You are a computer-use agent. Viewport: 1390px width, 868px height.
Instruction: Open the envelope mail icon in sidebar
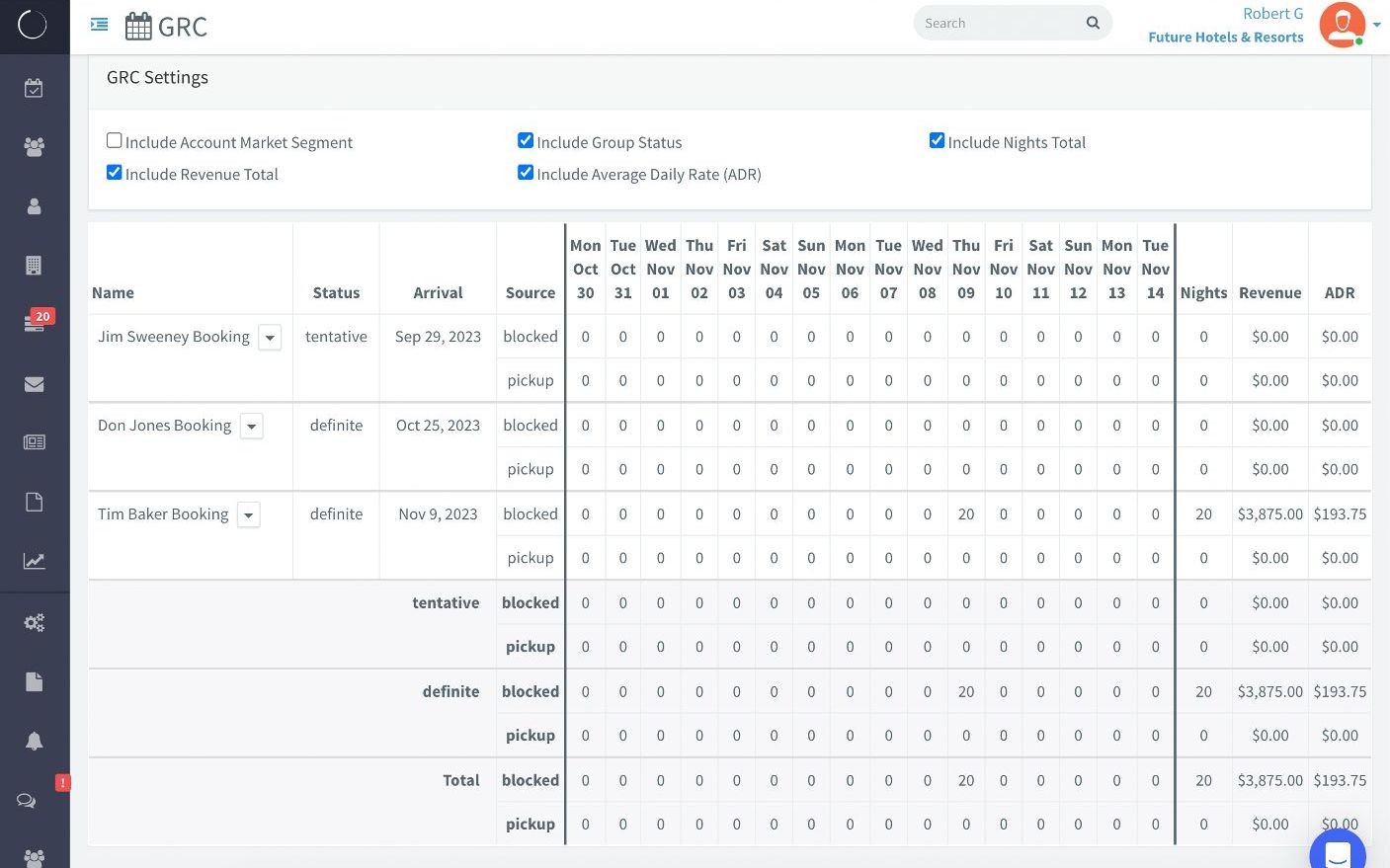coord(34,384)
